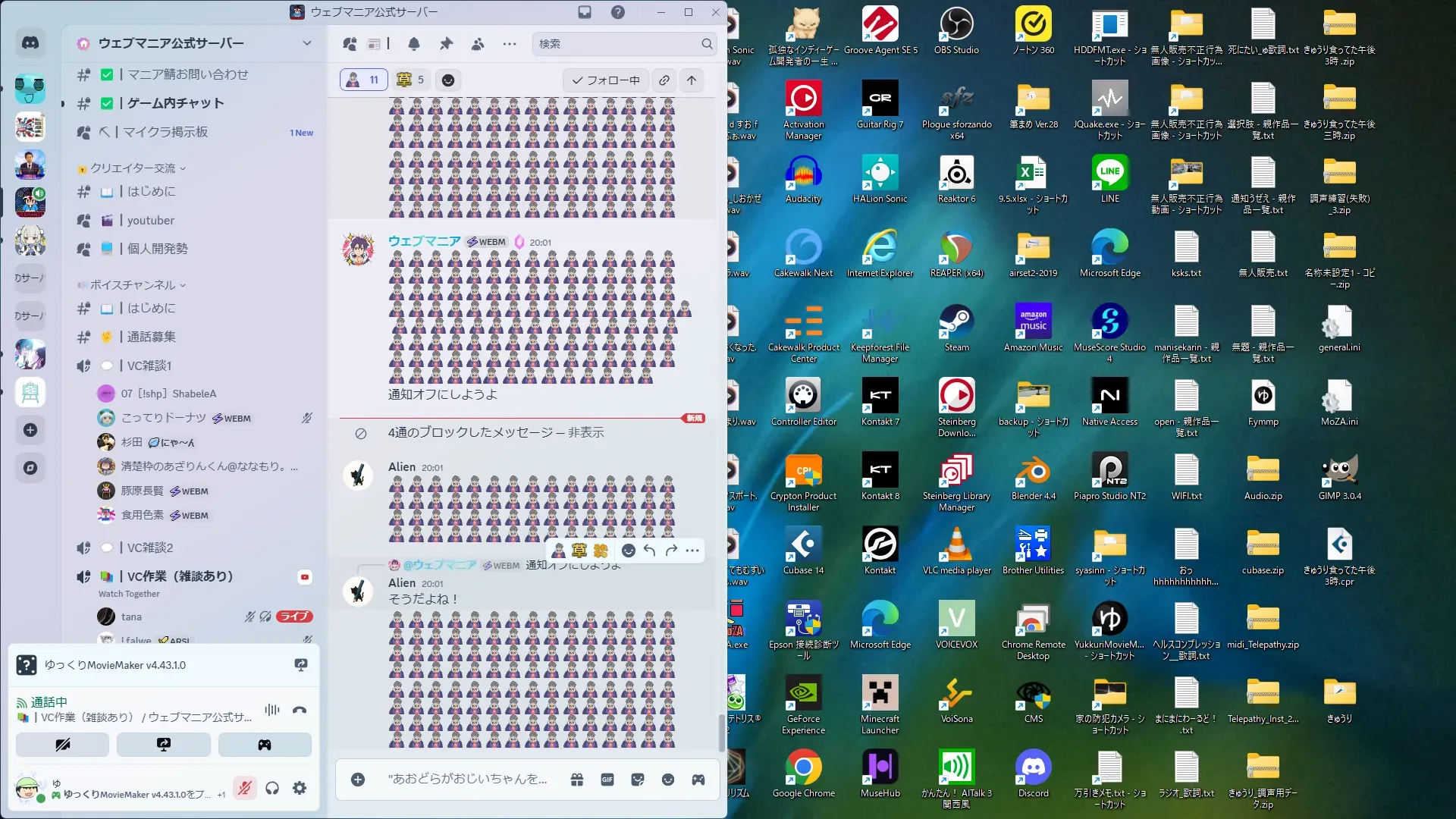The image size is (1456, 819).
Task: Open notification settings bell icon
Action: (x=414, y=44)
